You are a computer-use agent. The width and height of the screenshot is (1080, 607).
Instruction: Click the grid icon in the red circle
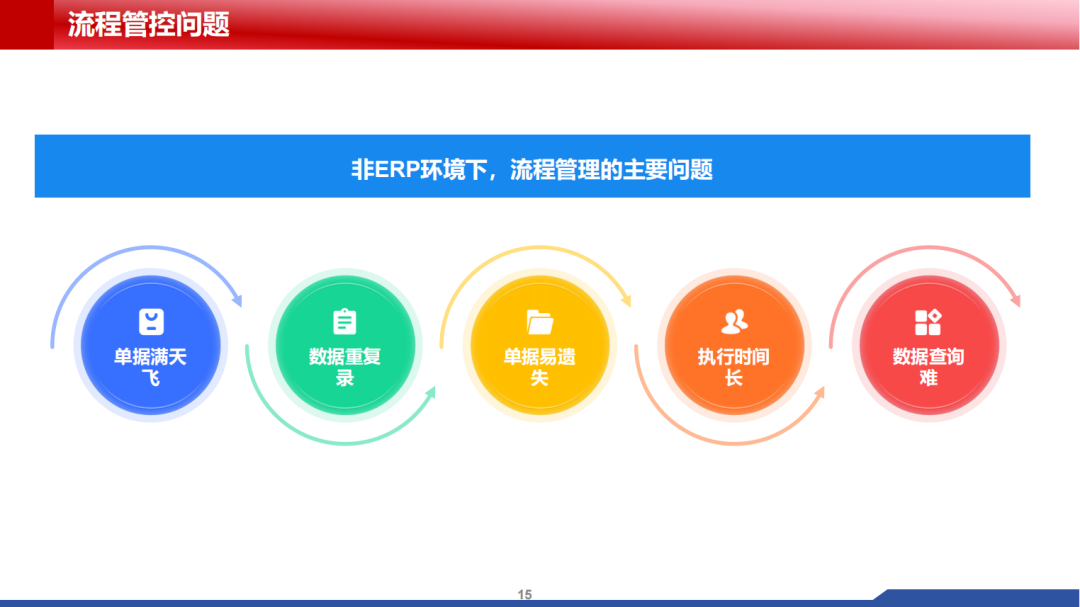pos(928,321)
